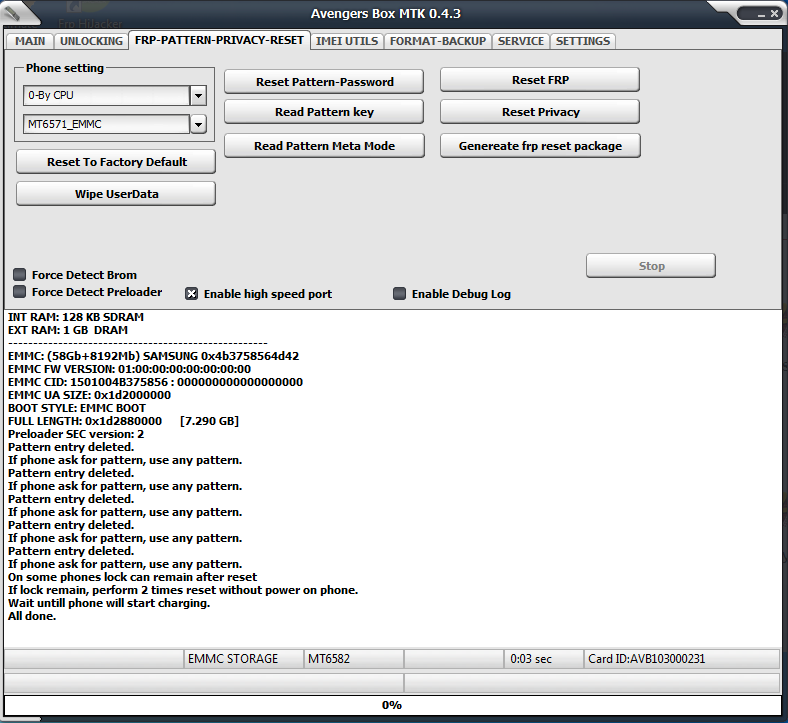Click 'INT RAM: 128 KB SDRAM' log line
Viewport: 788px width, 723px height.
click(x=76, y=317)
